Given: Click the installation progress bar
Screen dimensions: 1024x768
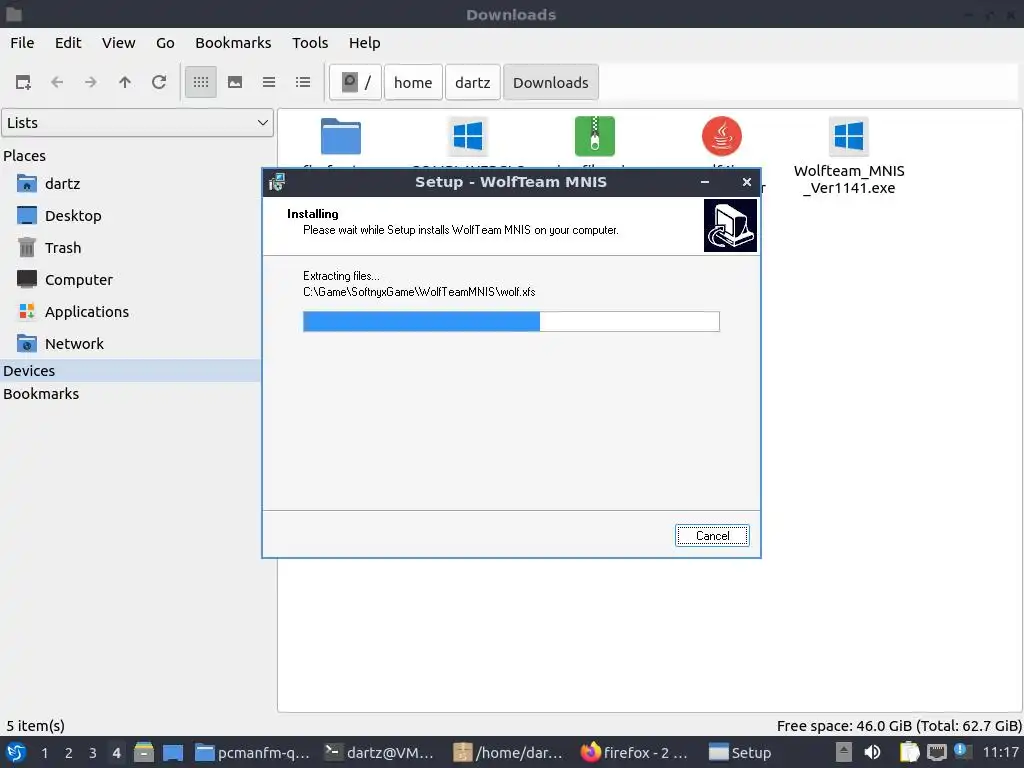Looking at the screenshot, I should click(511, 321).
